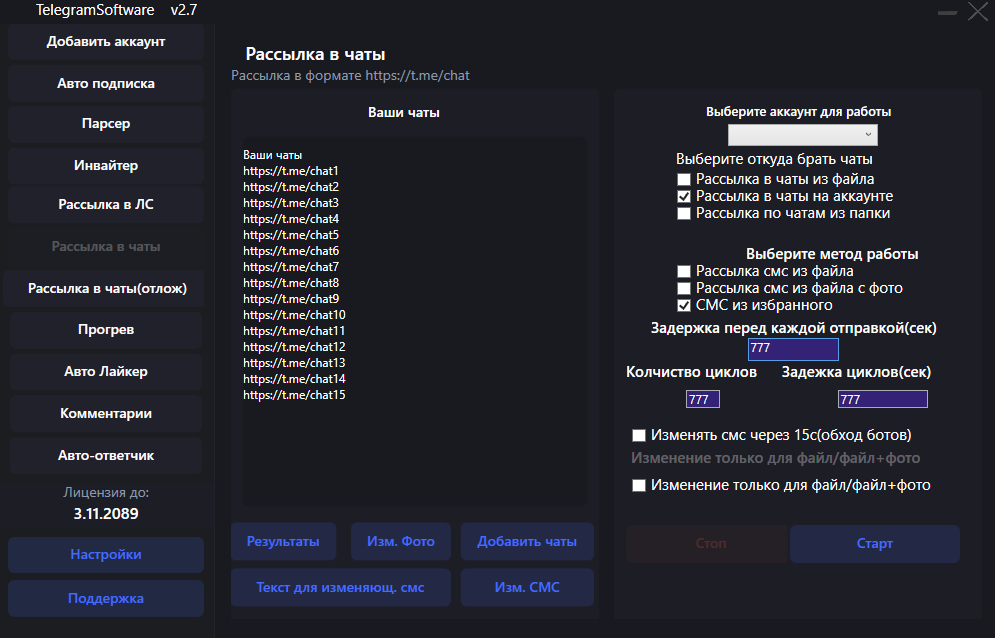Select https://t.me/chat2 line
995x638 pixels.
(x=291, y=187)
